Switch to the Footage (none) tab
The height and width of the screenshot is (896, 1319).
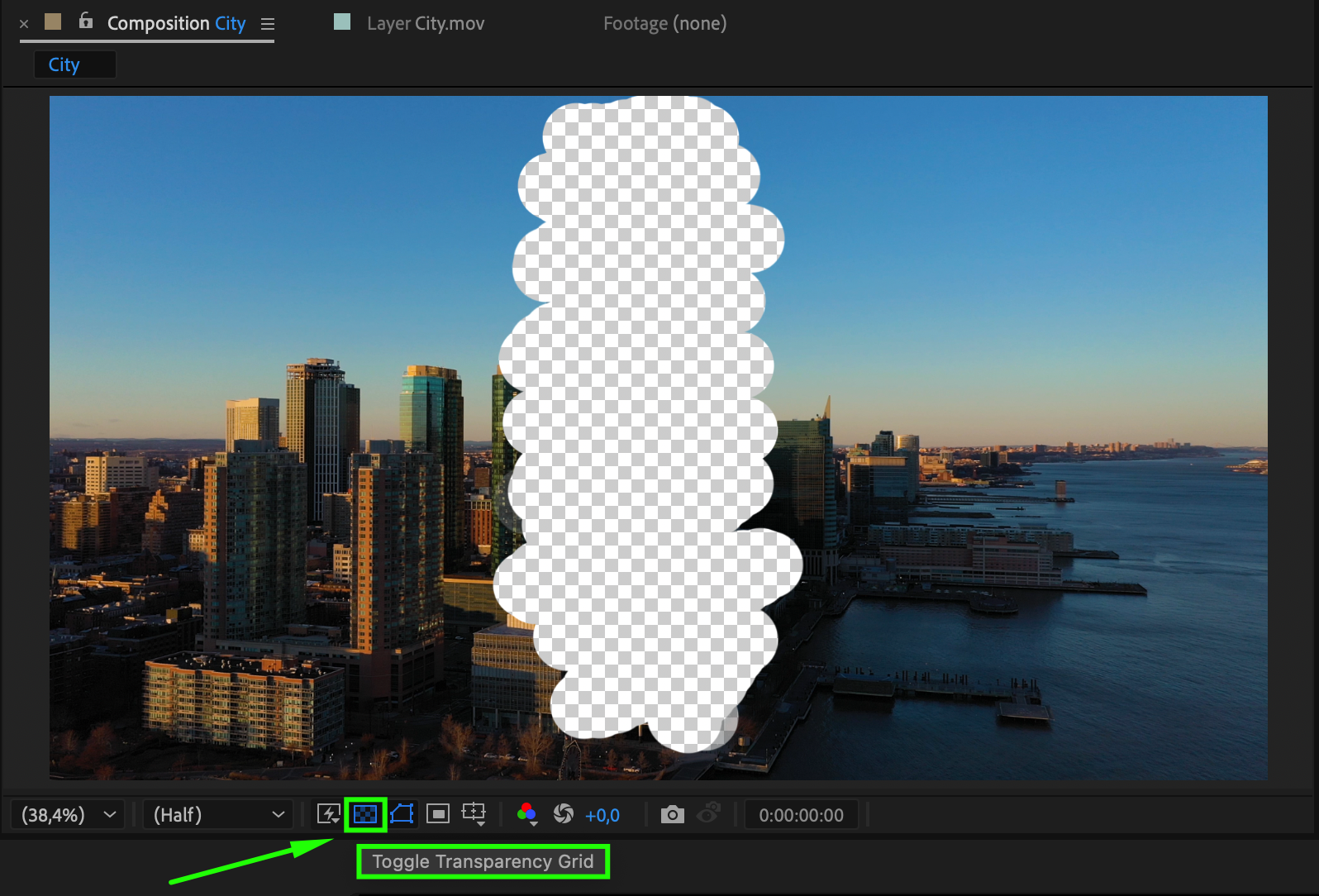point(665,23)
